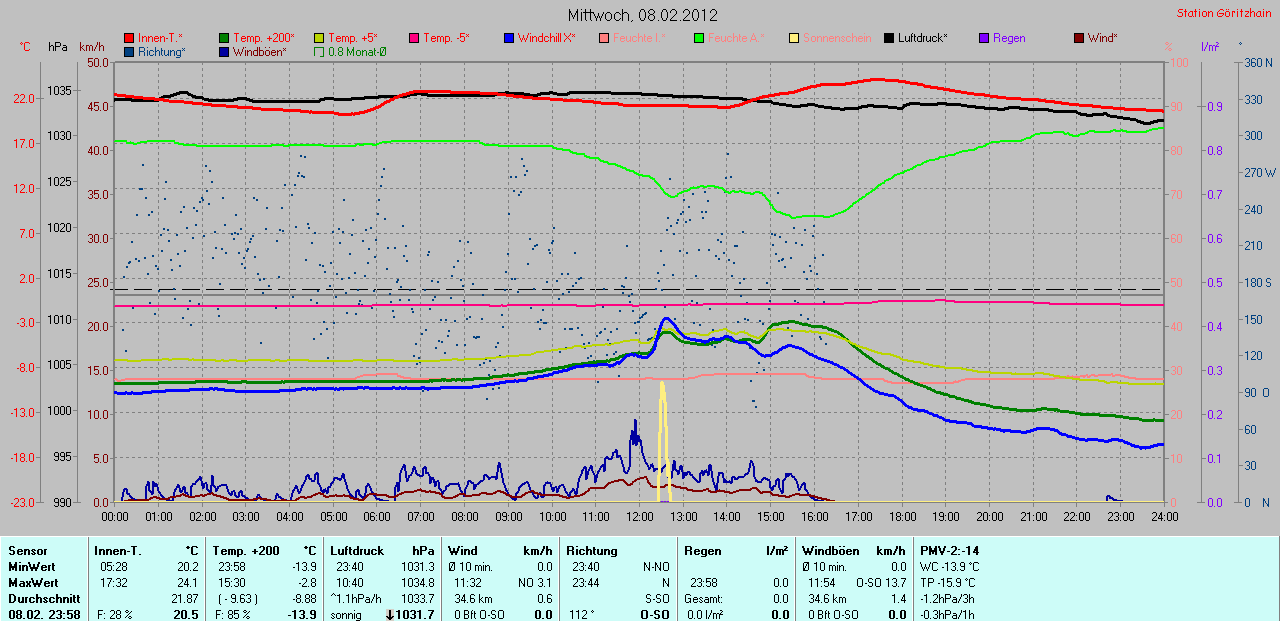This screenshot has width=1284, height=621.
Task: Click the Windböen column header in table
Action: click(830, 550)
